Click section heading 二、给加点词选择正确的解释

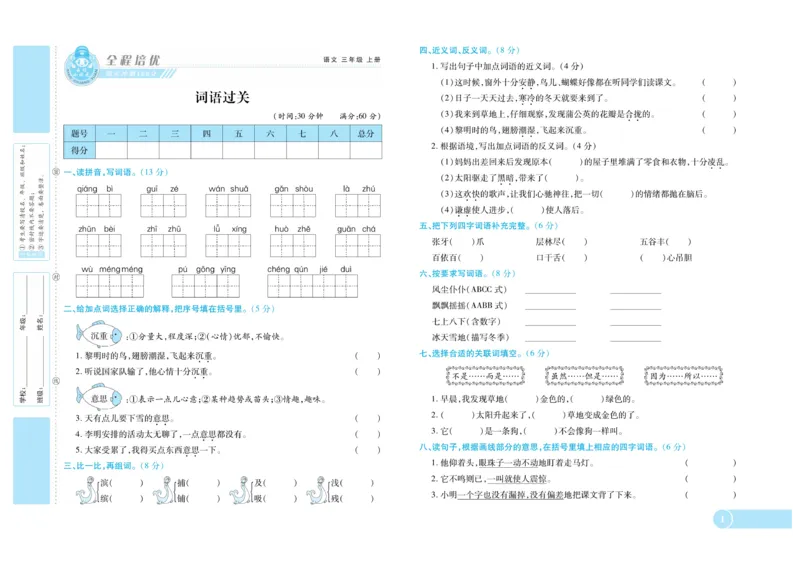[x=169, y=309]
